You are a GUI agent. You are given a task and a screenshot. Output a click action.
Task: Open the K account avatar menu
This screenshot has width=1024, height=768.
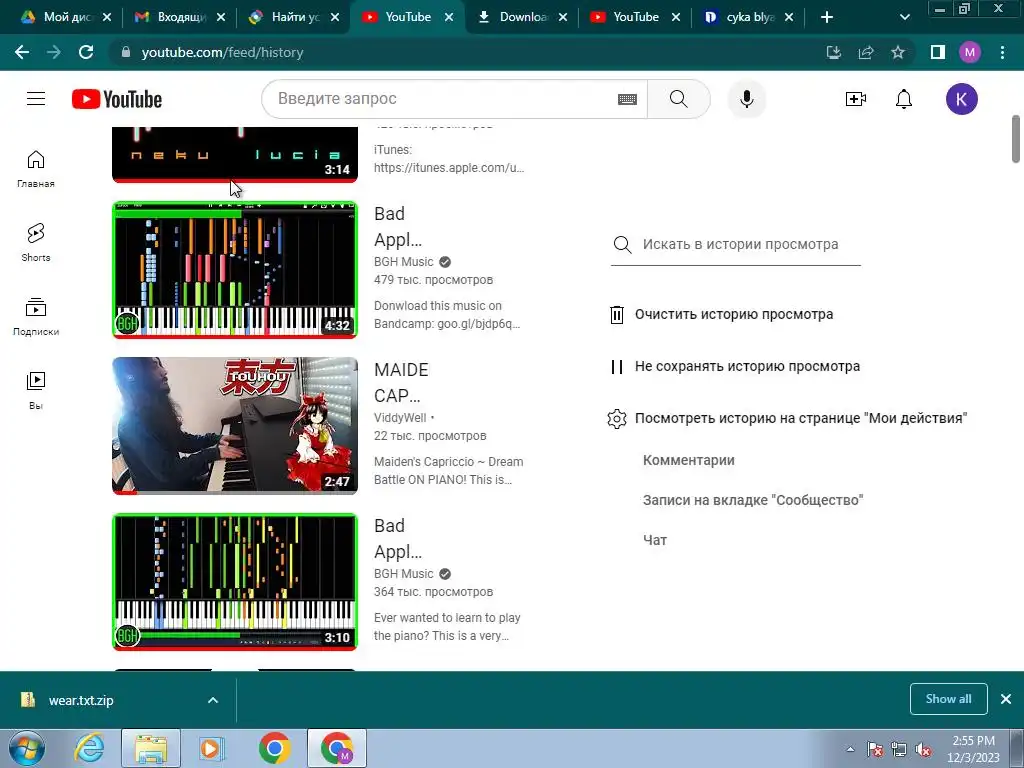[x=961, y=99]
